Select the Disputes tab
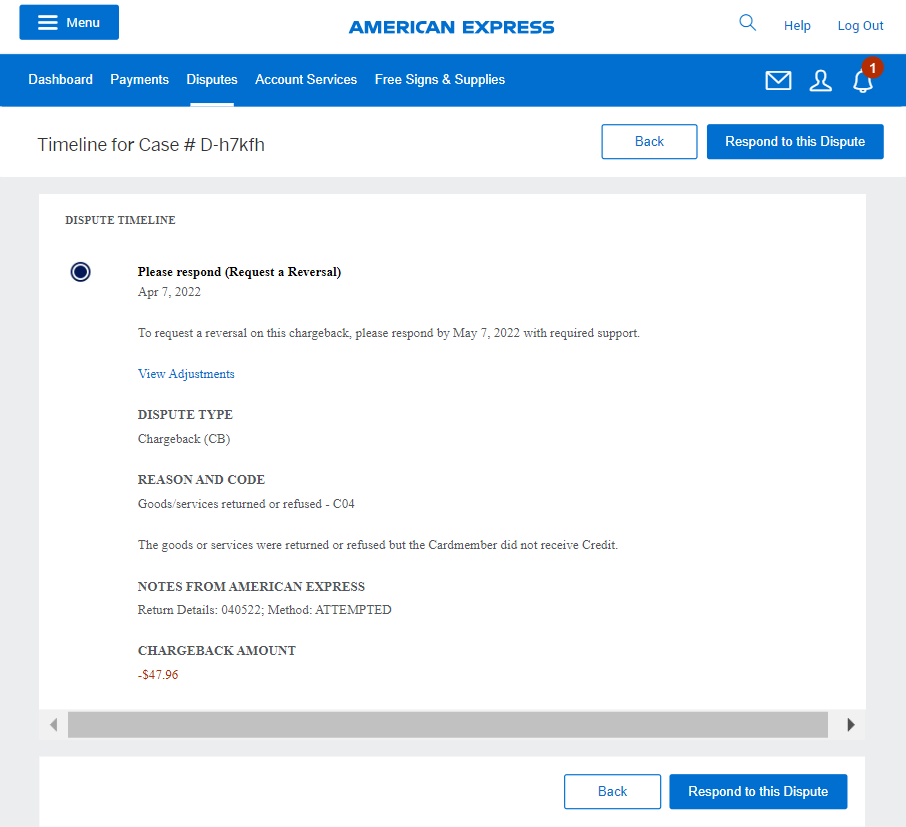Image resolution: width=906 pixels, height=827 pixels. point(212,80)
